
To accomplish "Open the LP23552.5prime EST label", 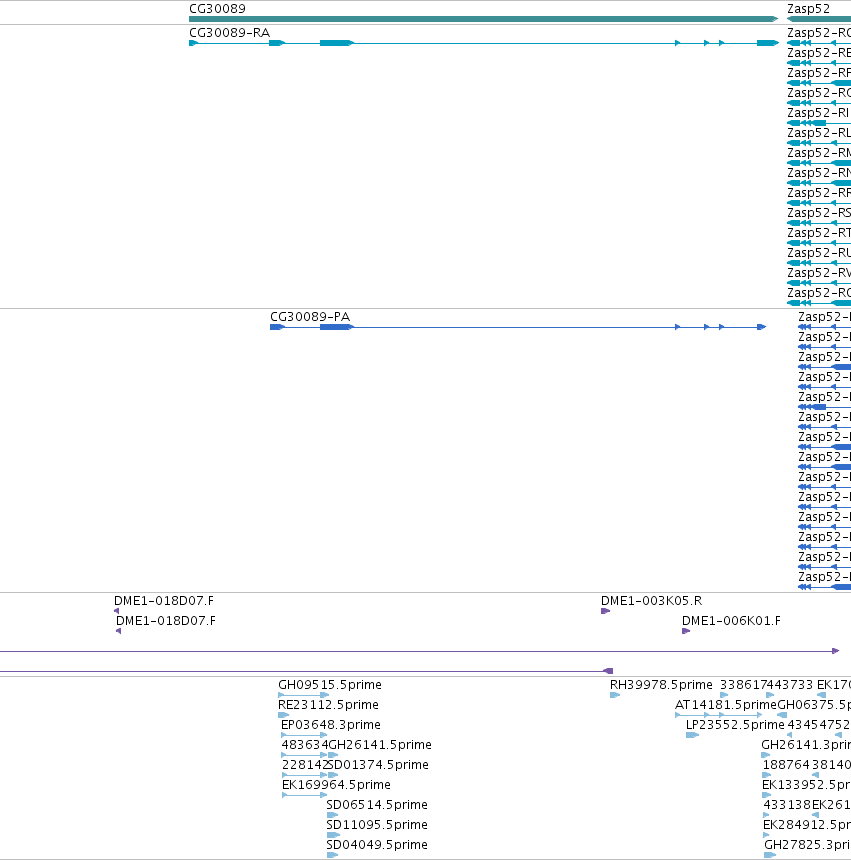I will [735, 725].
